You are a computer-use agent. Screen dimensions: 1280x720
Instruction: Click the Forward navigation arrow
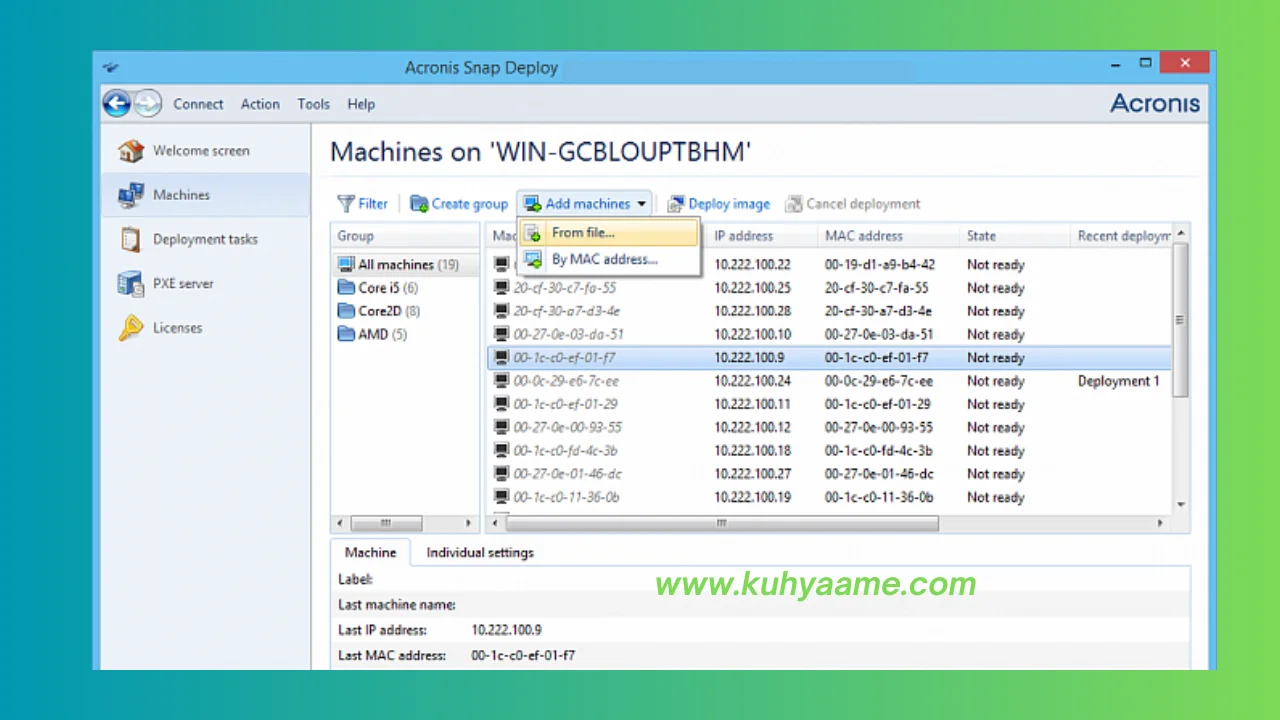point(148,103)
